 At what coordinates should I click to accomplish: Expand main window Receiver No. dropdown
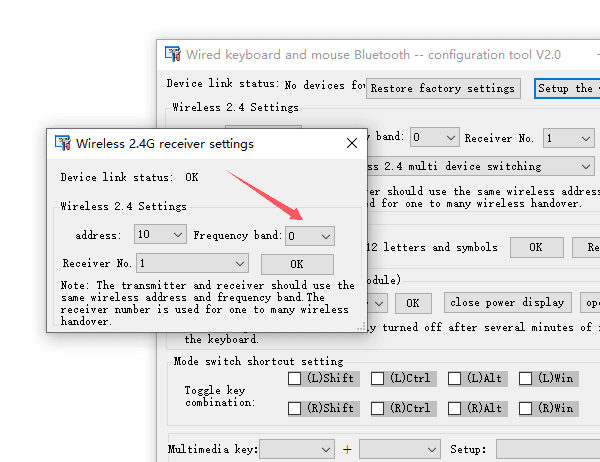point(568,138)
